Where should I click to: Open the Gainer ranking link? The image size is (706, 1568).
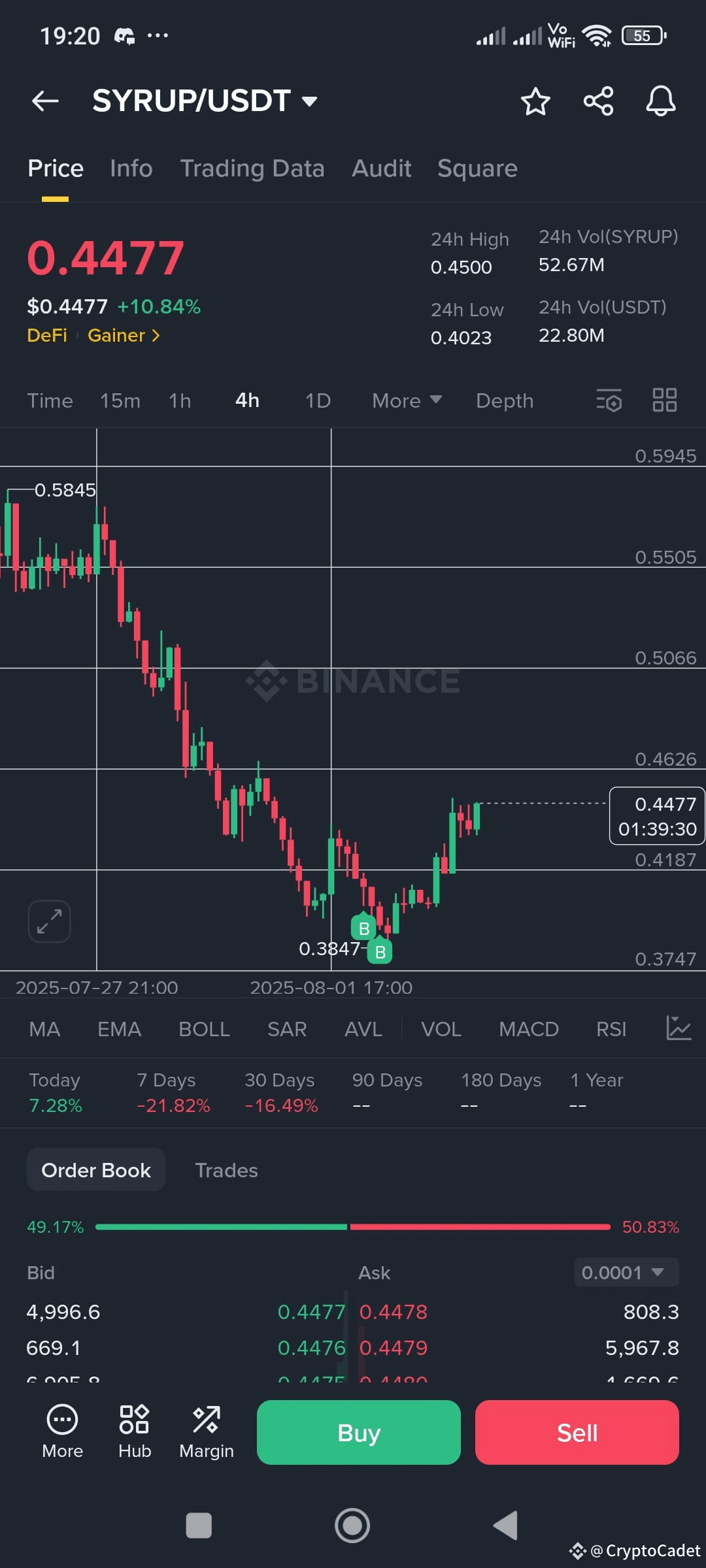[124, 335]
